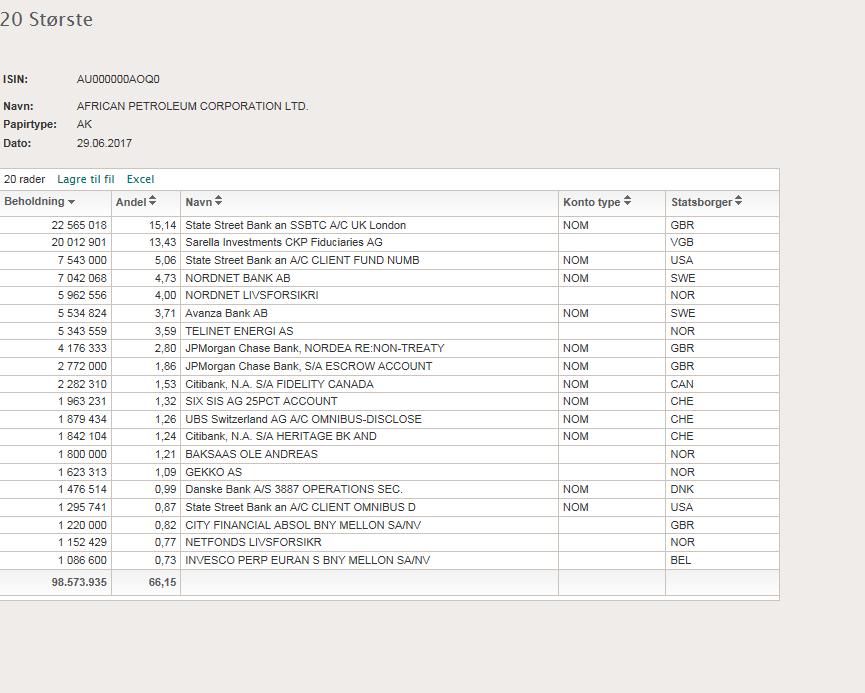Select the Sarella Investments CKP Fiduciaries row
The height and width of the screenshot is (693, 865).
pyautogui.click(x=389, y=242)
